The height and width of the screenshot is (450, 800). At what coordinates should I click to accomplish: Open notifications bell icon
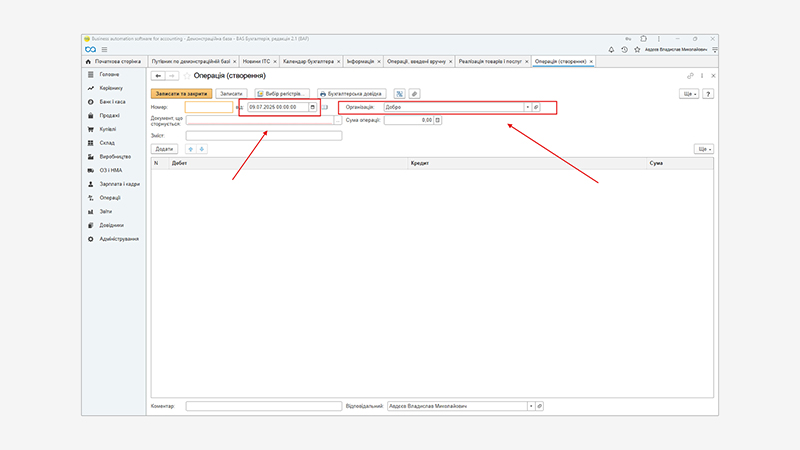[x=611, y=49]
